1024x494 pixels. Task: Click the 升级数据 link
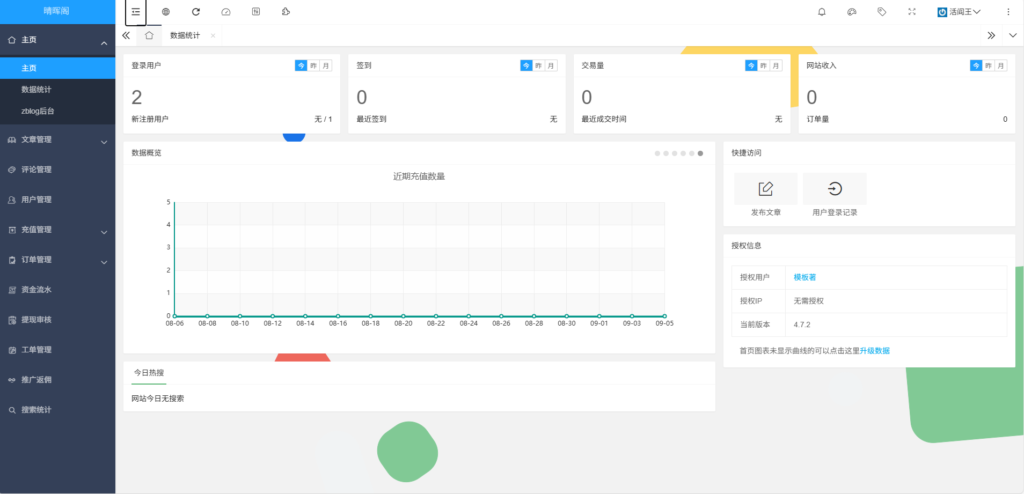click(874, 351)
